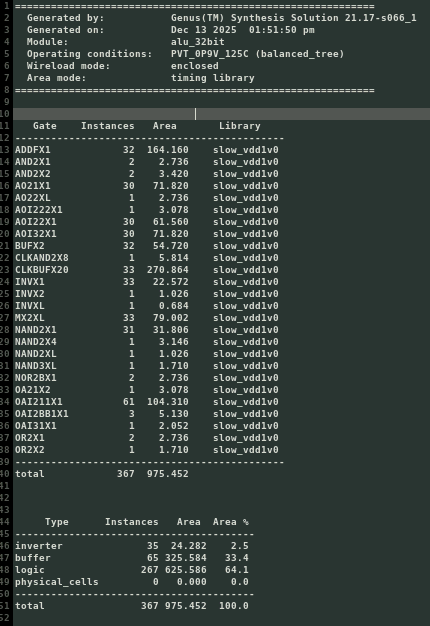The width and height of the screenshot is (430, 626).
Task: Click the date Dec 13 2025
Action: point(204,30)
